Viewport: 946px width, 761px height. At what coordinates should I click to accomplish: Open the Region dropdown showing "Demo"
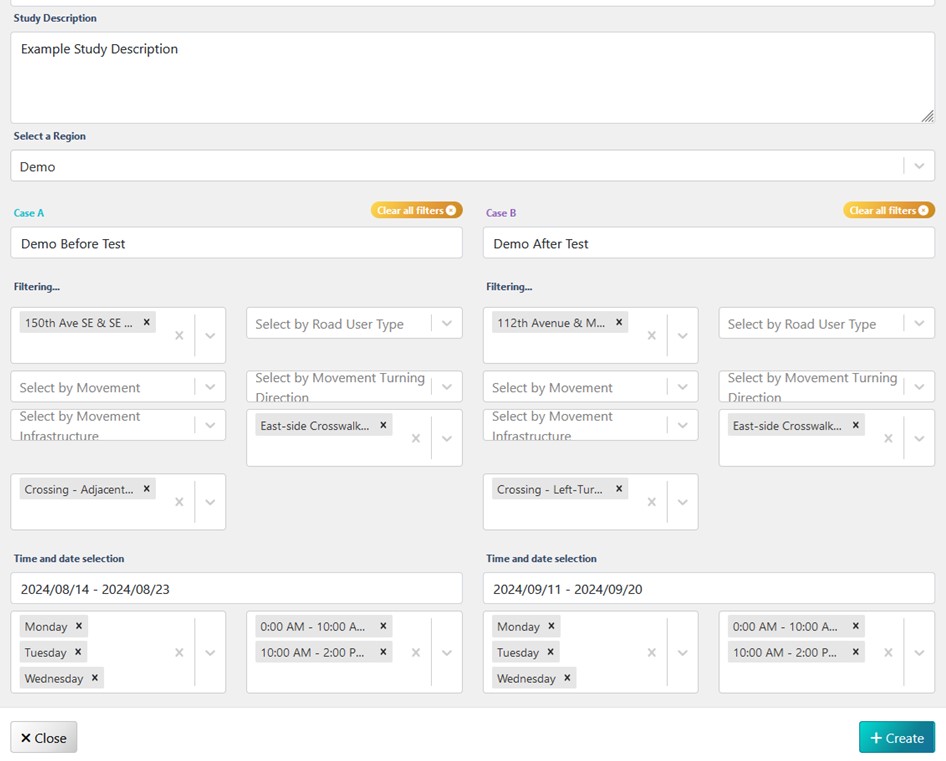[x=919, y=166]
